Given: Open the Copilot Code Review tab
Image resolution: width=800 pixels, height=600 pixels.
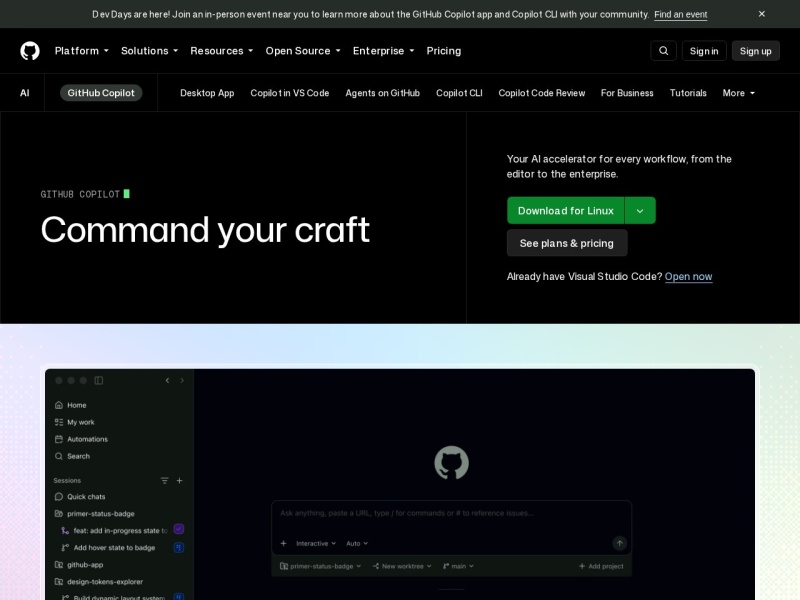Looking at the screenshot, I should 541,93.
